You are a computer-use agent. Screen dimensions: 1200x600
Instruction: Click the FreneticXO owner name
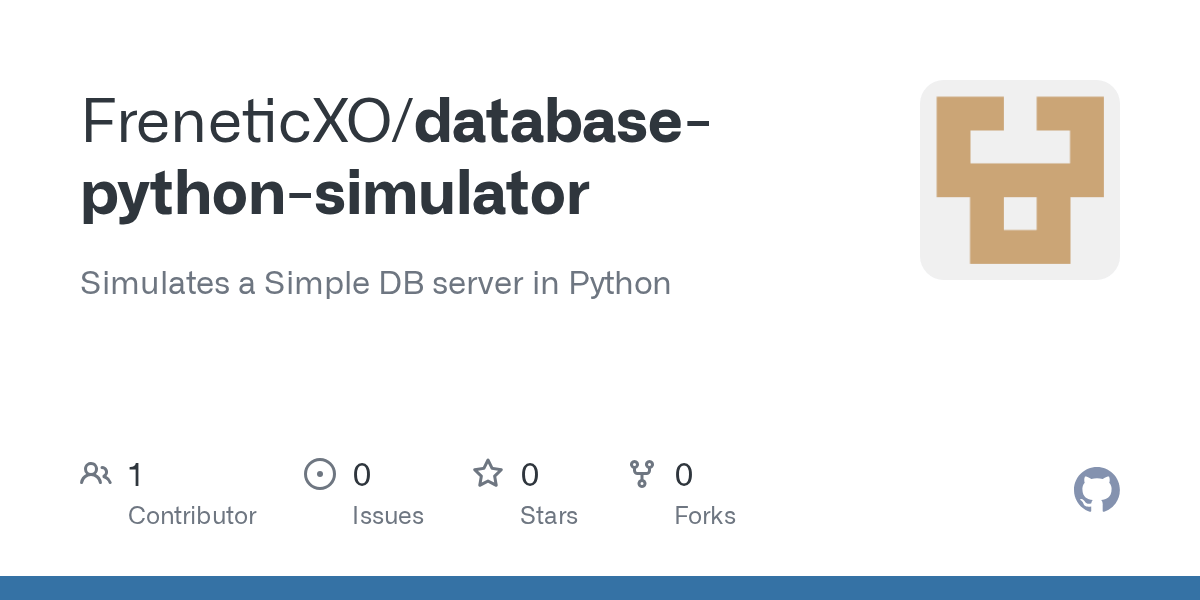[x=238, y=122]
